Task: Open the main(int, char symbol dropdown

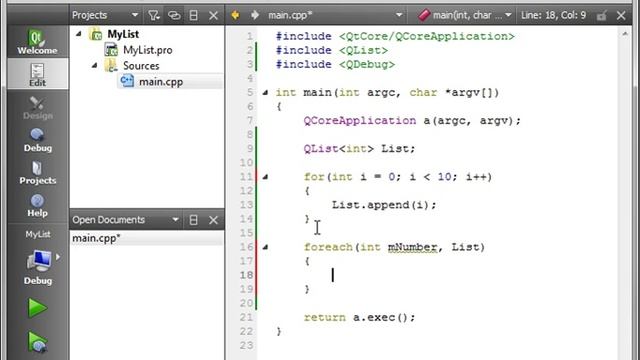Action: tap(464, 15)
